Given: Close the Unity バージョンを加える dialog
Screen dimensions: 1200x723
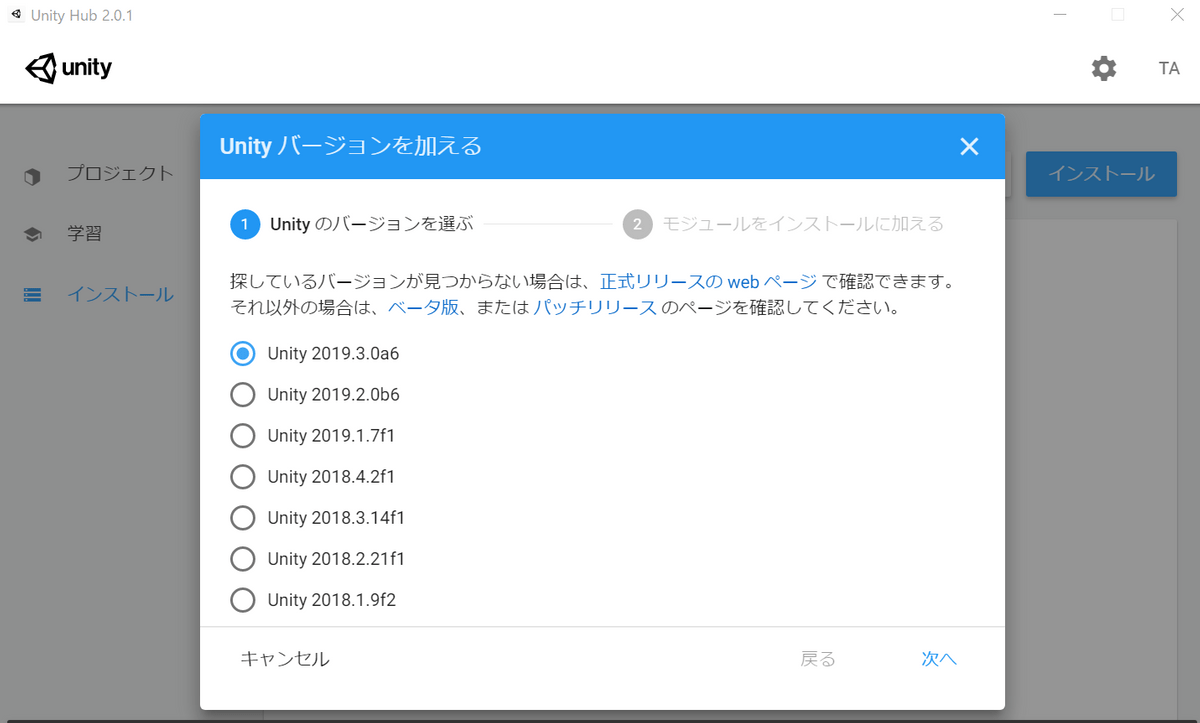Looking at the screenshot, I should pos(969,146).
